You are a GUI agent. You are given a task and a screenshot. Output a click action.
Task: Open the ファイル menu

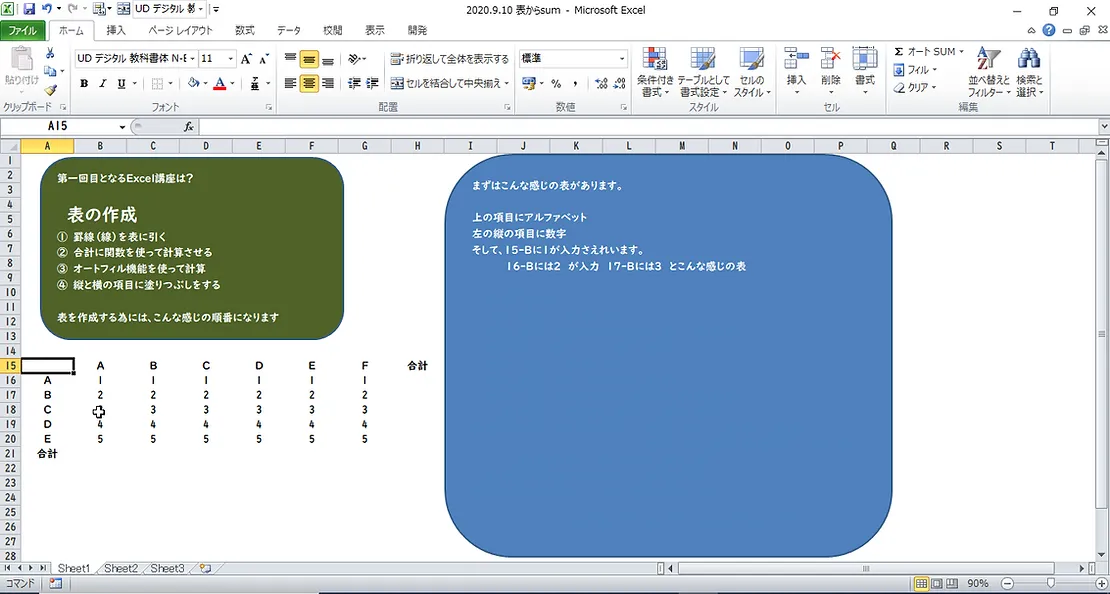click(22, 29)
